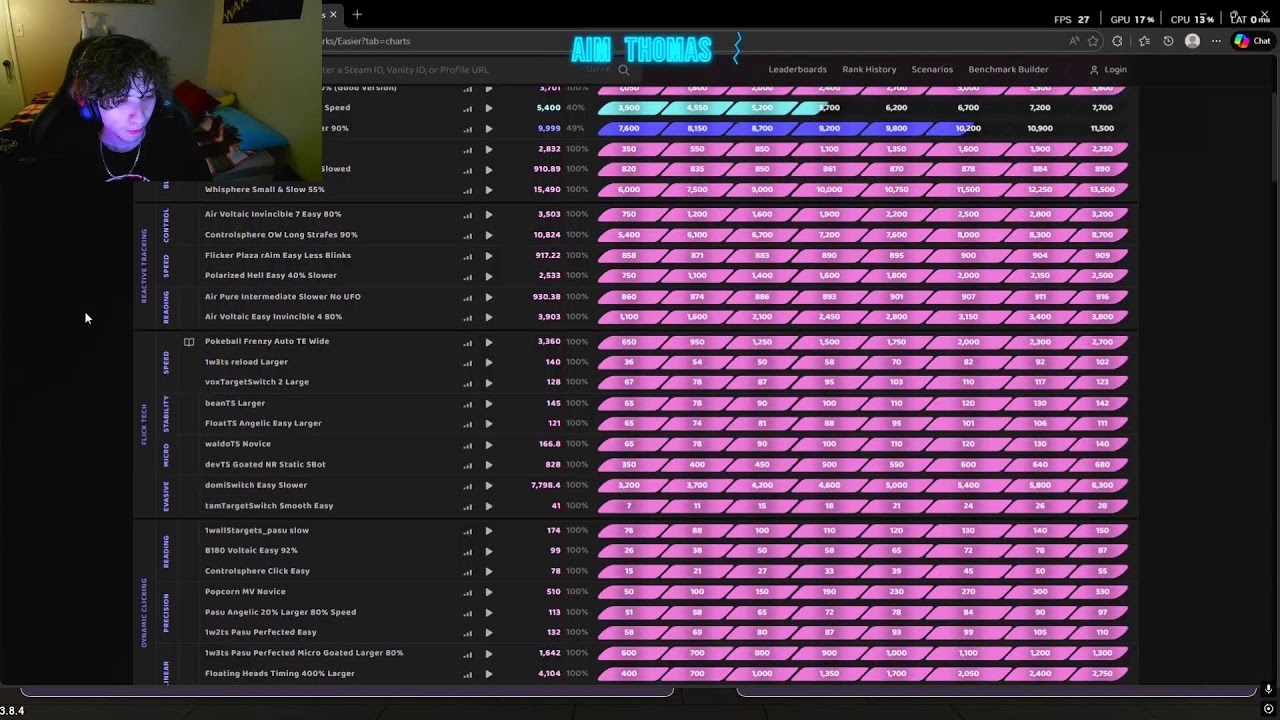Open the chart for Floating Heads Timing 400% Larger
The image size is (1280, 720).
point(468,674)
